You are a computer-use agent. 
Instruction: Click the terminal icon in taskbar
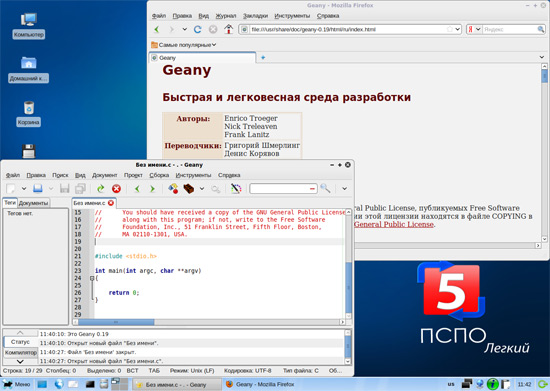[90, 384]
